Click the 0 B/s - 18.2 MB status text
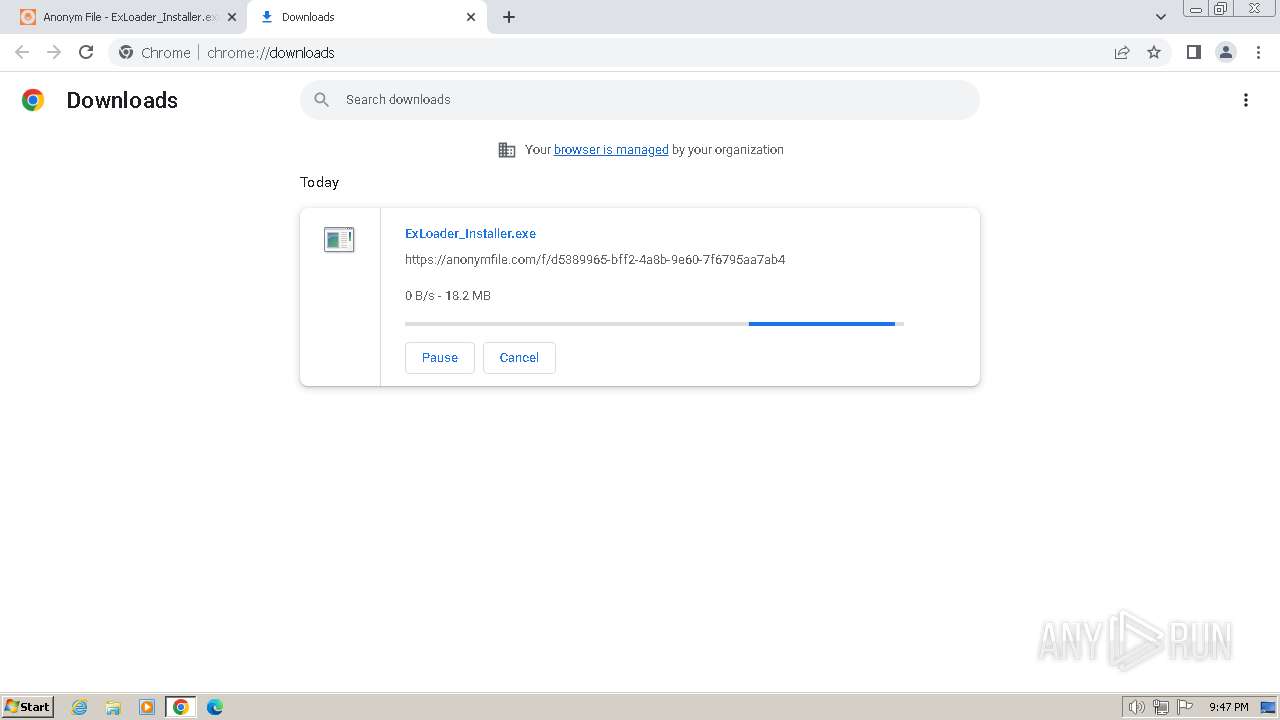Screen dimensions: 1280x720 tap(448, 296)
